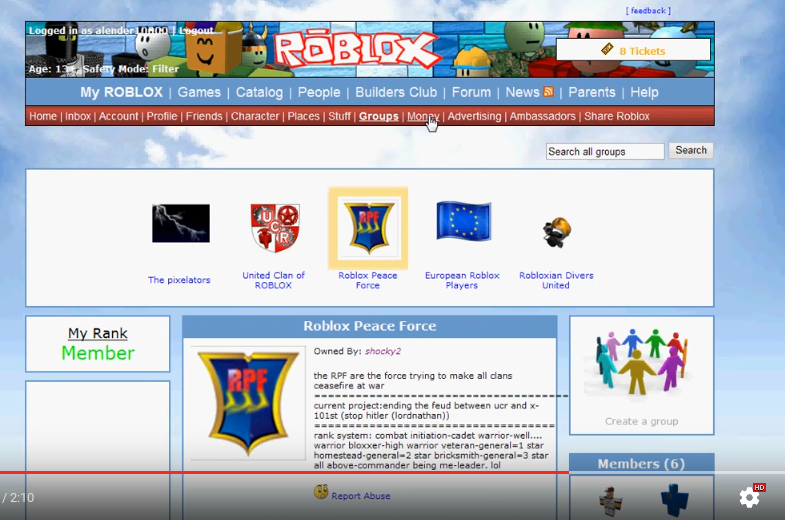785x520 pixels.
Task: Open the Parents page
Action: [x=592, y=92]
